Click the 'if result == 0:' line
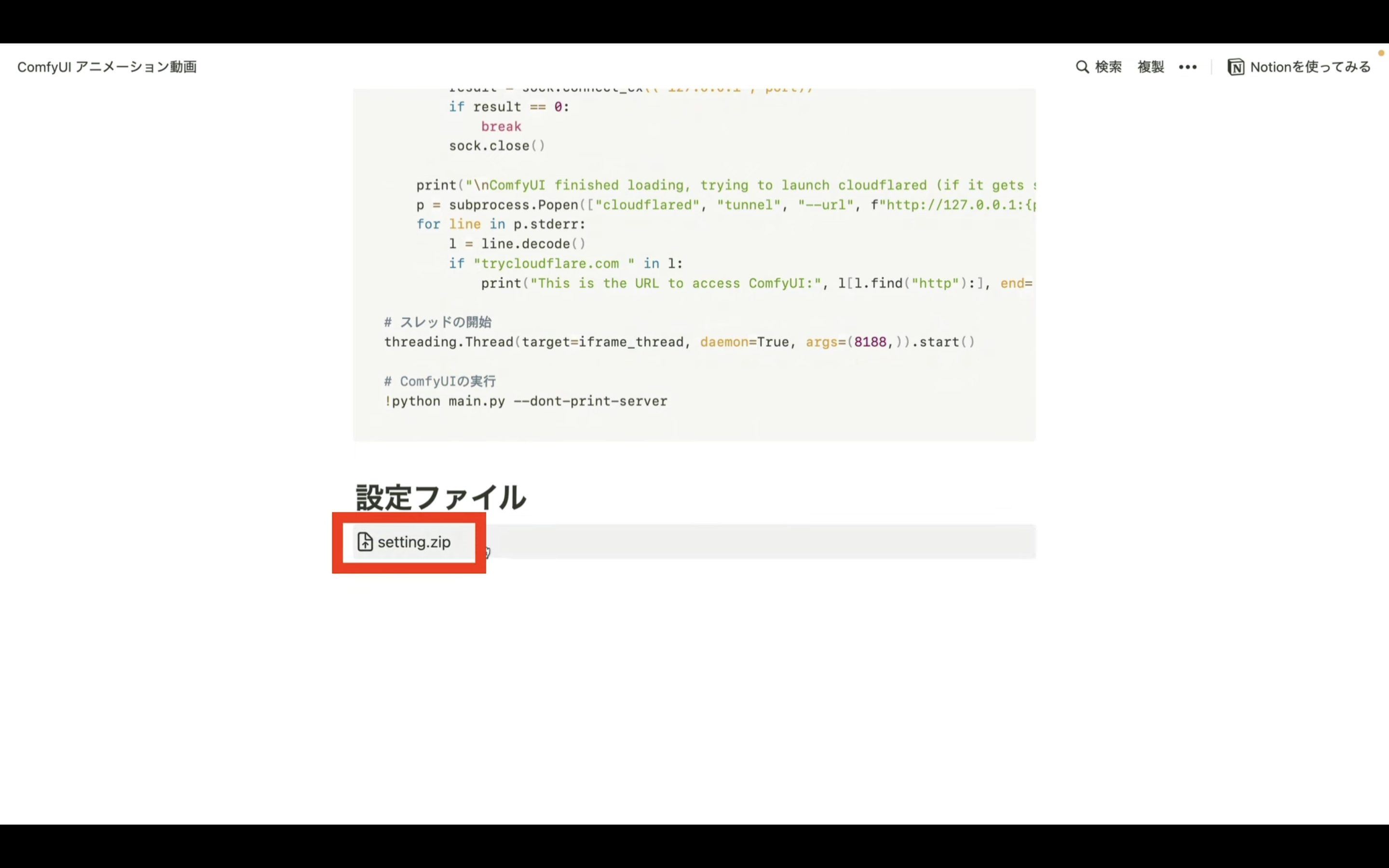The height and width of the screenshot is (868, 1389). [509, 107]
